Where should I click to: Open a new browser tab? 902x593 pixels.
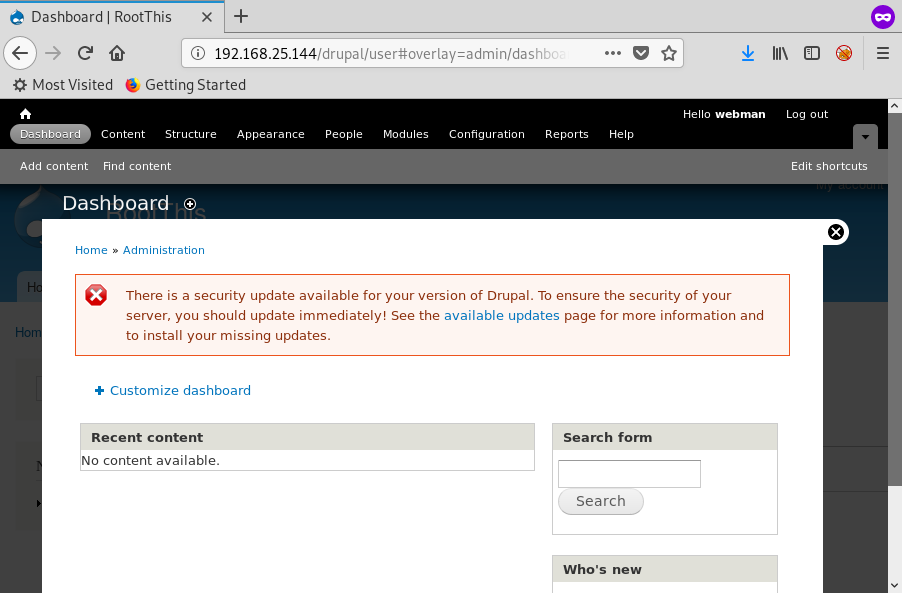pyautogui.click(x=241, y=16)
